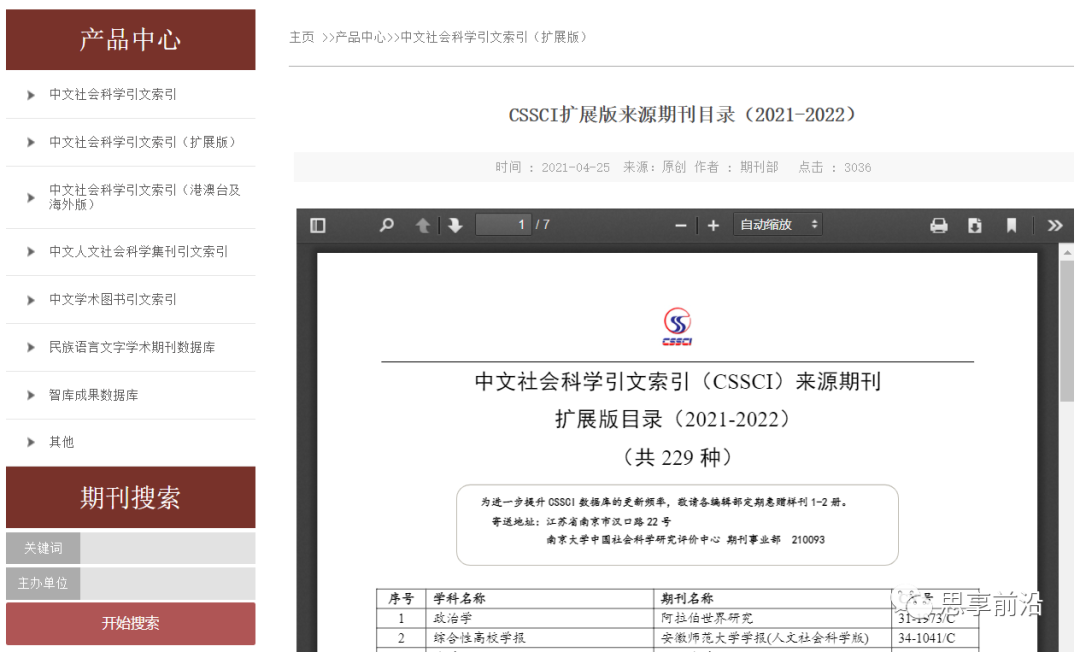
Task: Click the 开始搜索 button
Action: coord(131,623)
